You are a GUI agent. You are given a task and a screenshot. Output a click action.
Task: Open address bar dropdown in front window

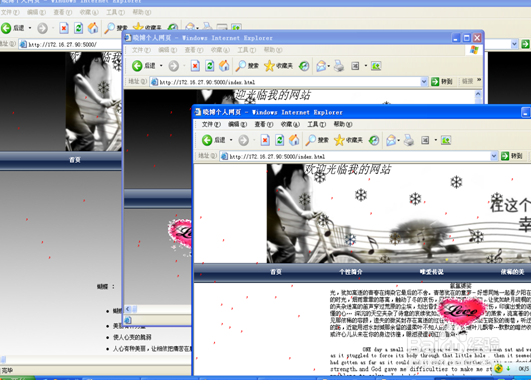coord(493,156)
